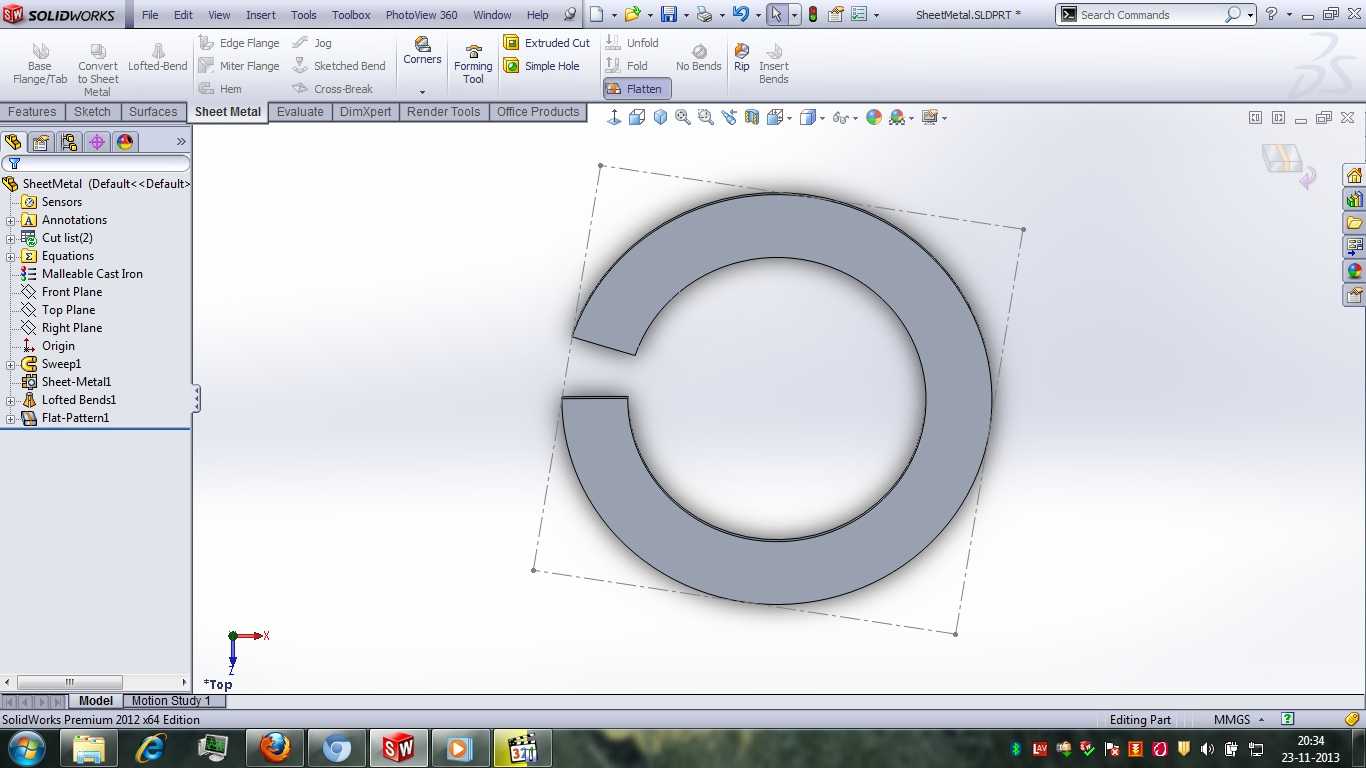Expand the Equations node
This screenshot has height=768, width=1366.
point(11,256)
